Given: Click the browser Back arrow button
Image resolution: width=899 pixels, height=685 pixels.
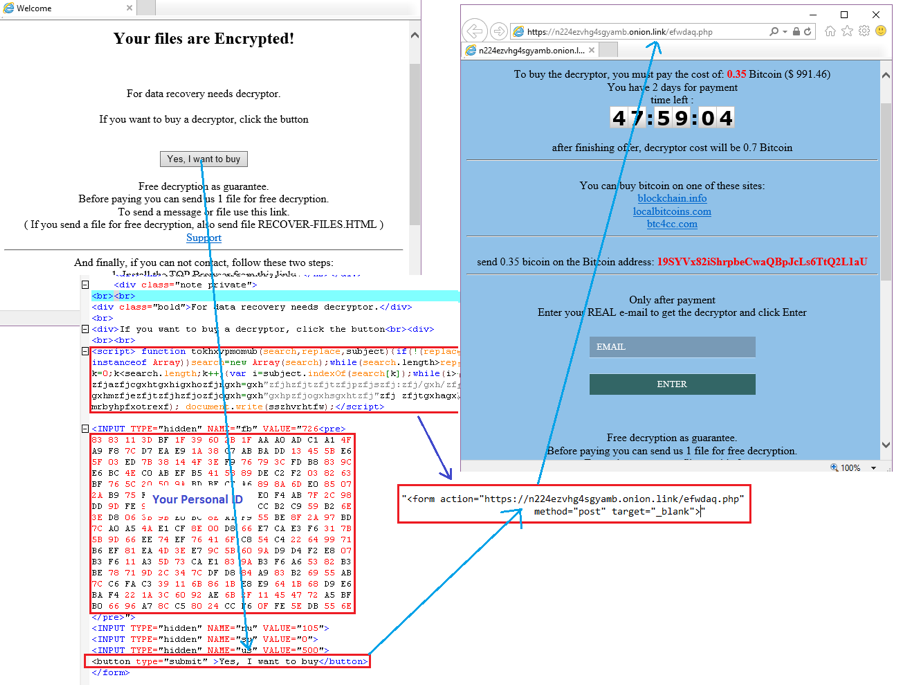Looking at the screenshot, I should pos(475,31).
